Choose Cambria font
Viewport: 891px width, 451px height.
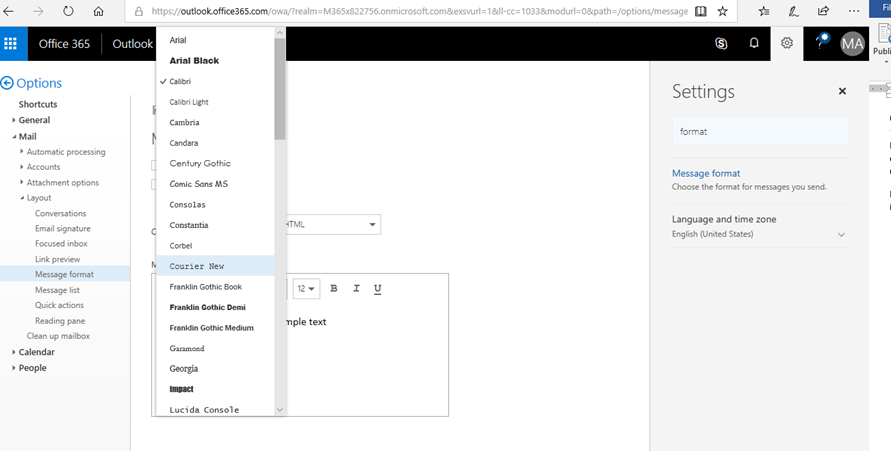pos(215,122)
